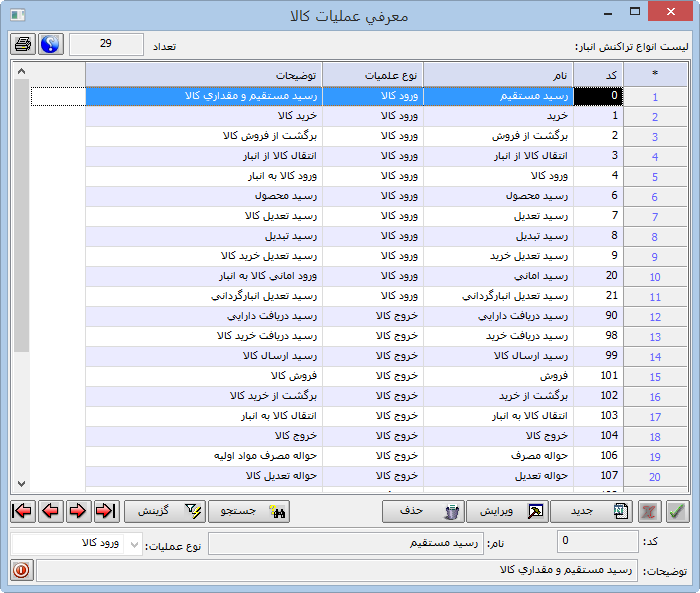Screen dimensions: 700x593
Task: Maximize the معرفي عمليات كالا window
Action: (635, 12)
